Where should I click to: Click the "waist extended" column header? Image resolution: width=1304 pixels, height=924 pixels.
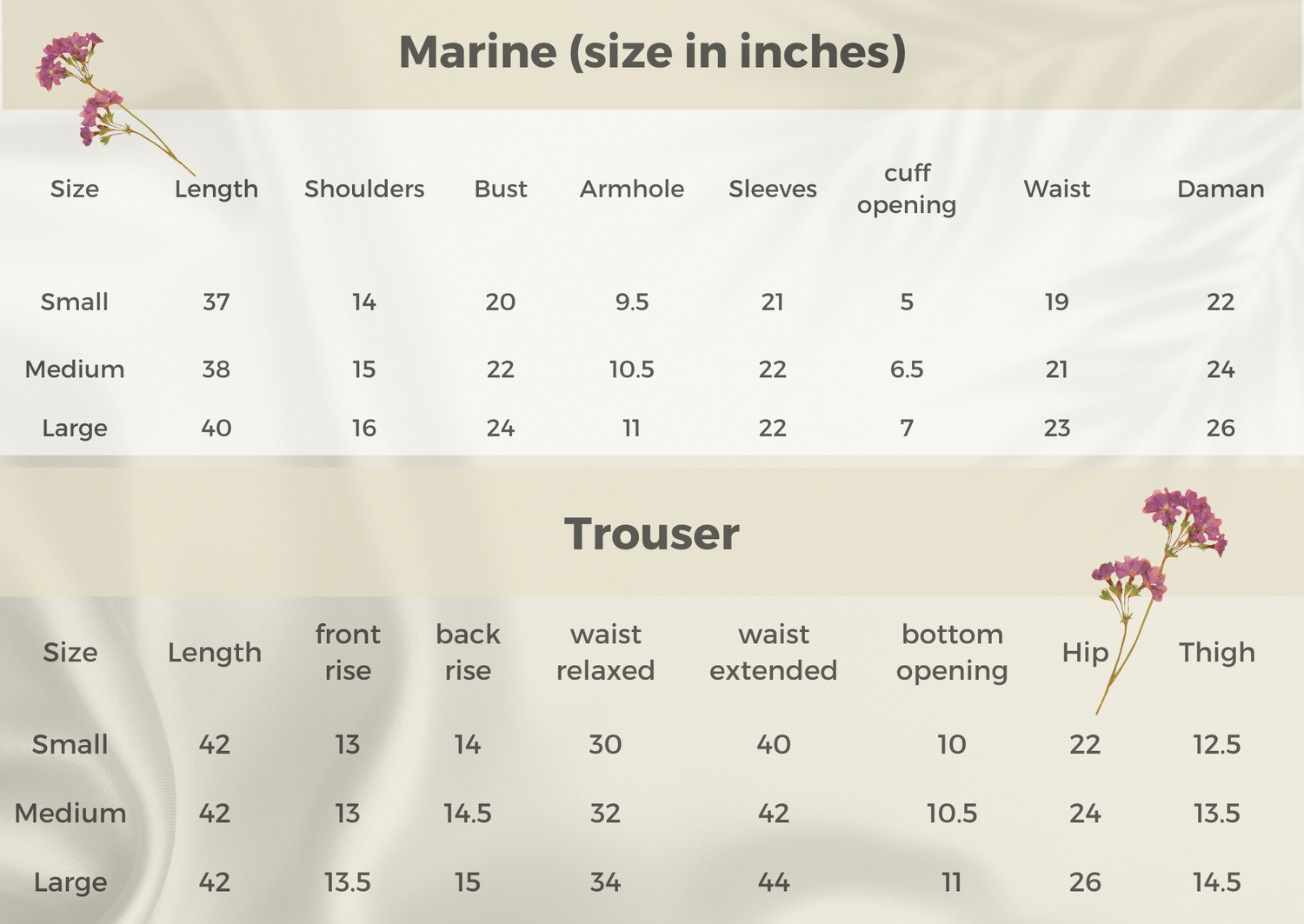(774, 652)
